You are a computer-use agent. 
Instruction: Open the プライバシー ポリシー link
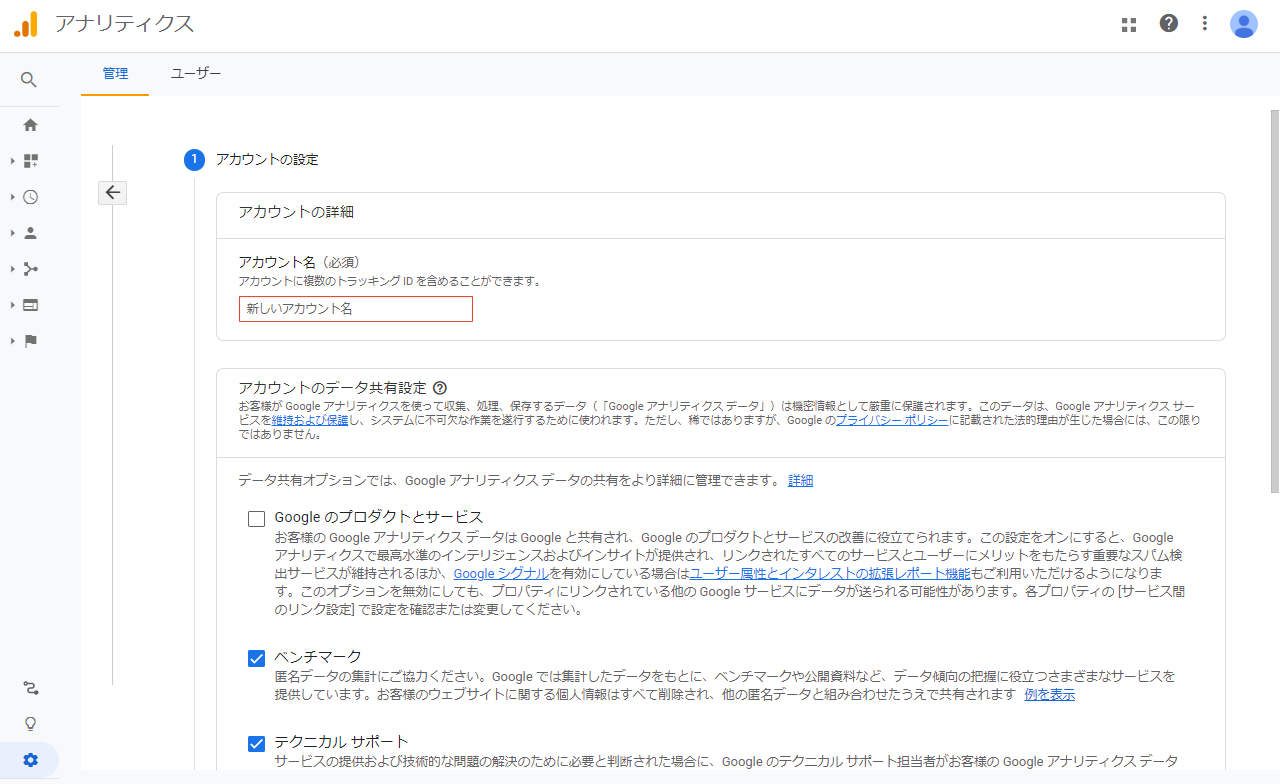(x=892, y=421)
